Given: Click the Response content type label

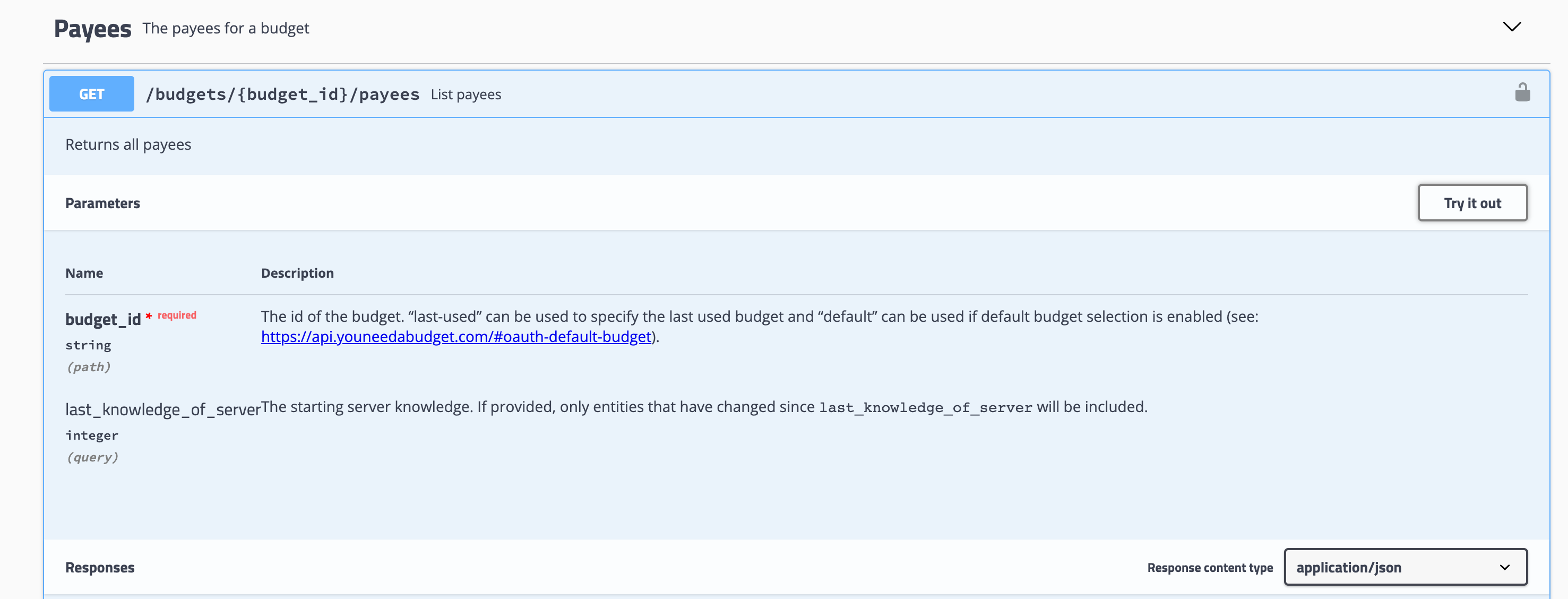Looking at the screenshot, I should [1210, 567].
